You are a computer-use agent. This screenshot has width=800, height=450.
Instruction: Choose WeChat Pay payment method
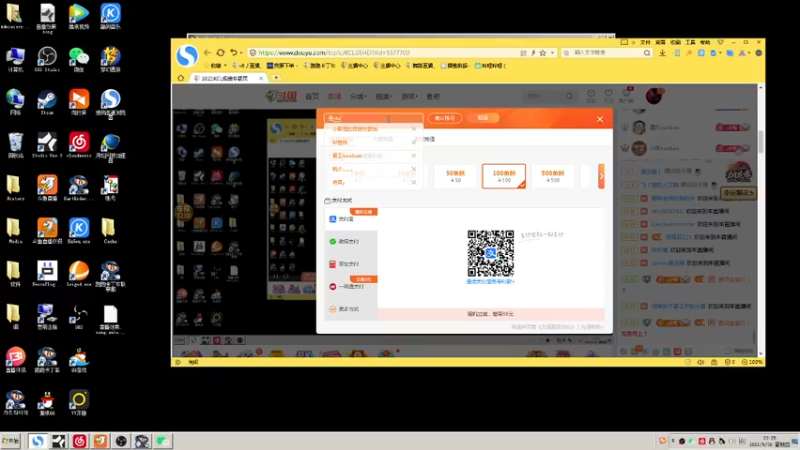click(x=351, y=241)
